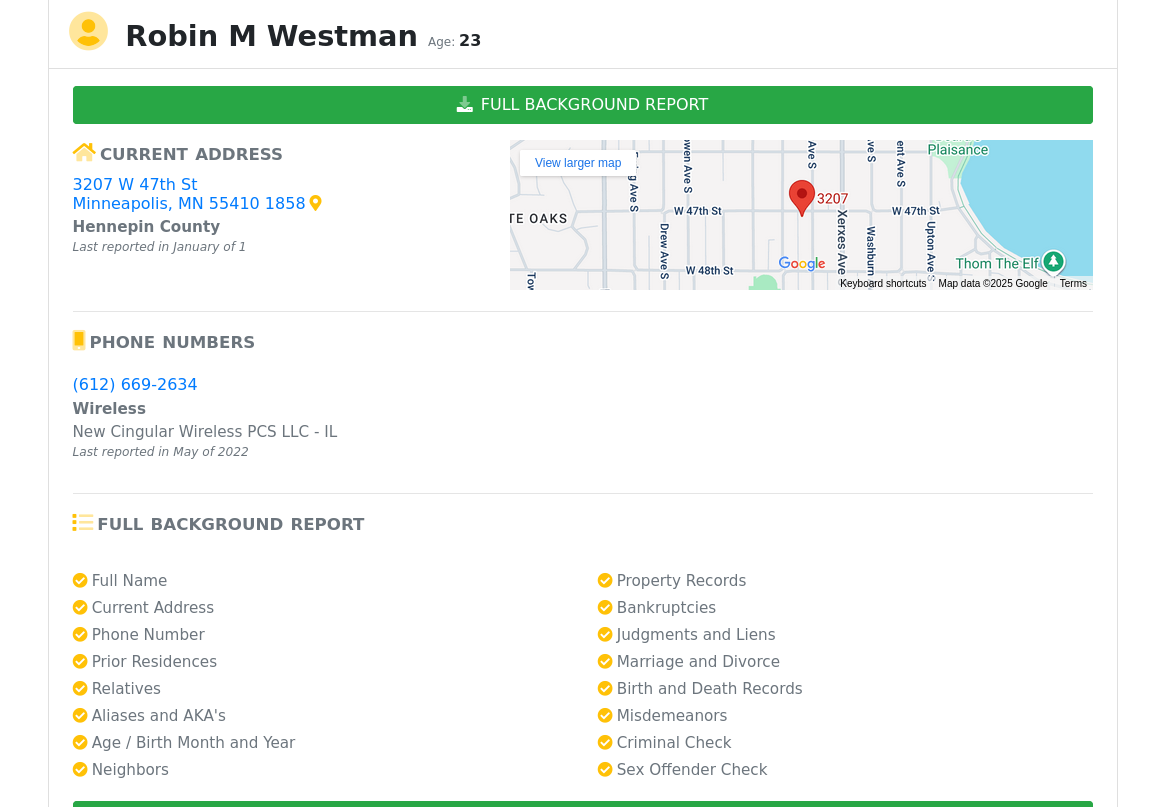Click the Wireless phone type label
Image resolution: width=1156 pixels, height=807 pixels.
109,408
